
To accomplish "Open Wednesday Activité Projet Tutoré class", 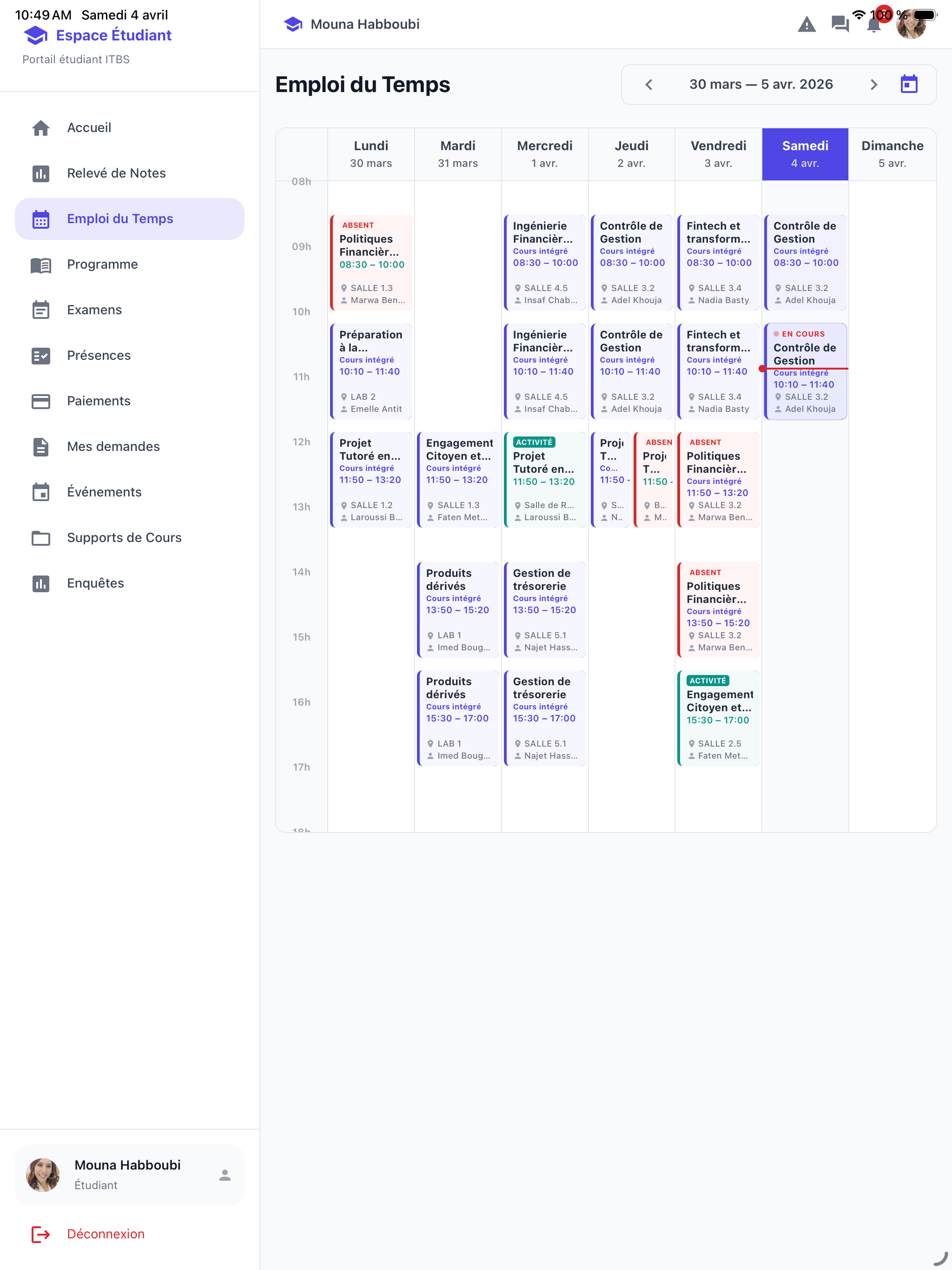I will point(544,480).
